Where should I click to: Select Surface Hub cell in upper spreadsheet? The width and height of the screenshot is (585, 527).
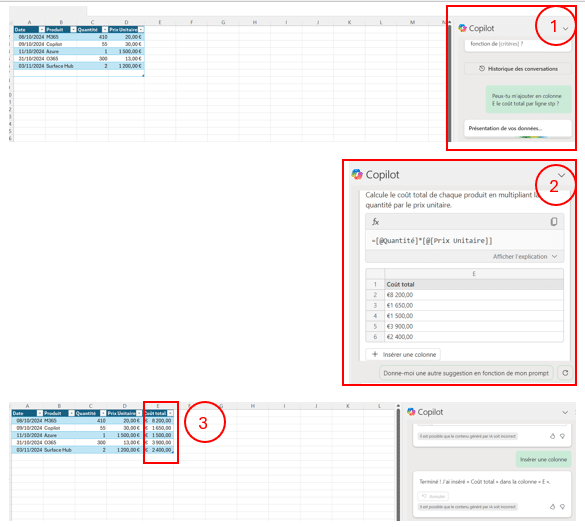coord(61,66)
